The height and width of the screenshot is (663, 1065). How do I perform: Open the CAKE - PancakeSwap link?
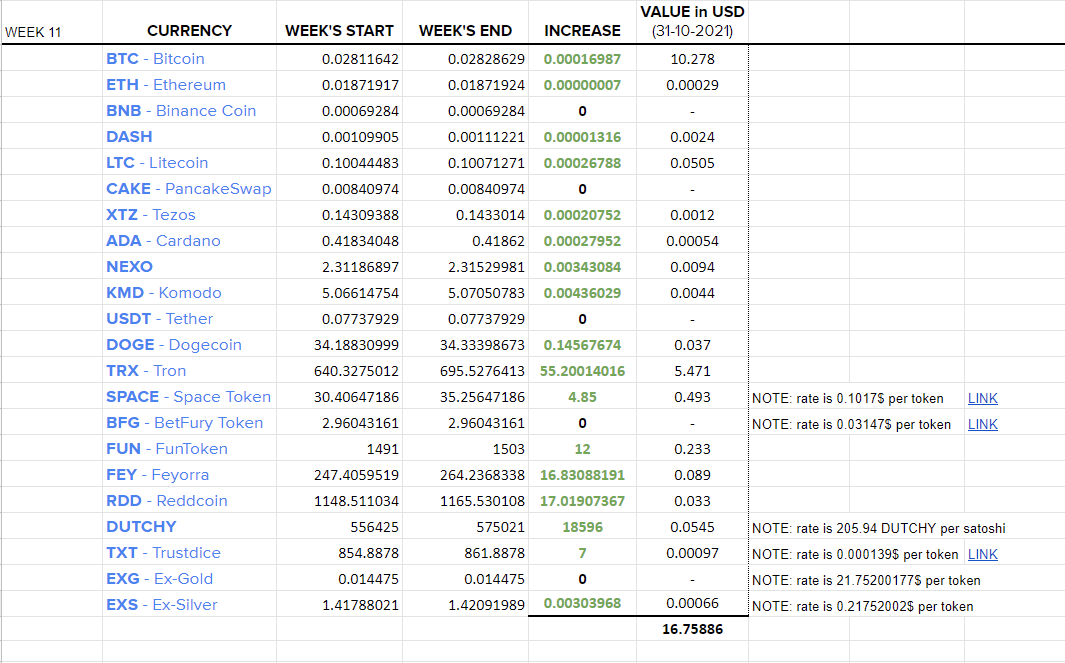tap(188, 189)
